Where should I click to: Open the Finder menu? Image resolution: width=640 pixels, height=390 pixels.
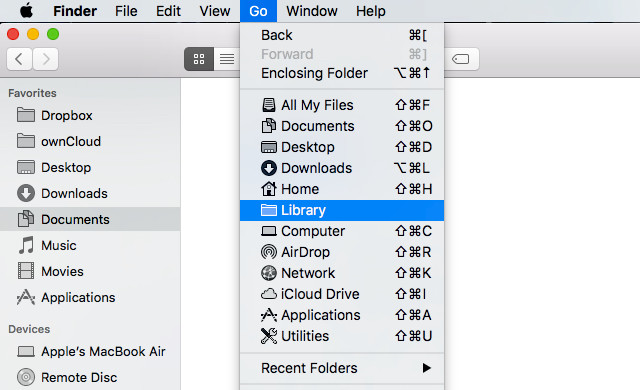point(75,11)
